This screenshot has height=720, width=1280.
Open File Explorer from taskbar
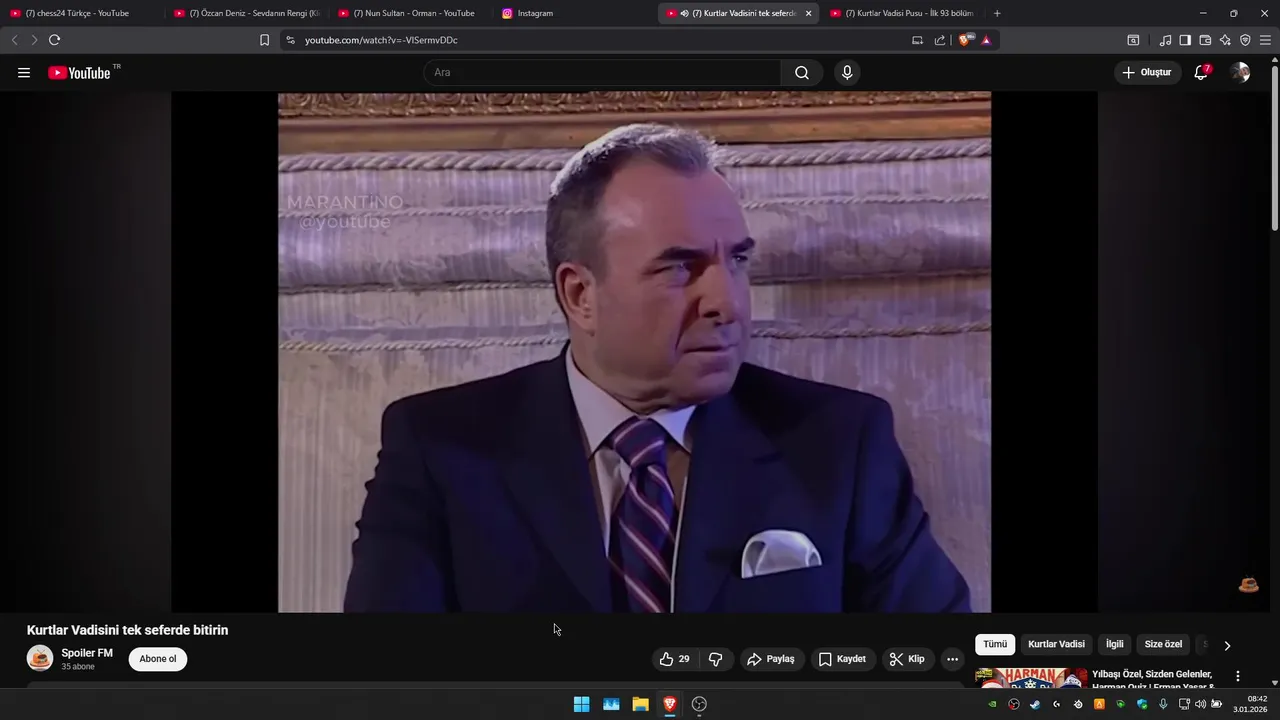coord(640,704)
